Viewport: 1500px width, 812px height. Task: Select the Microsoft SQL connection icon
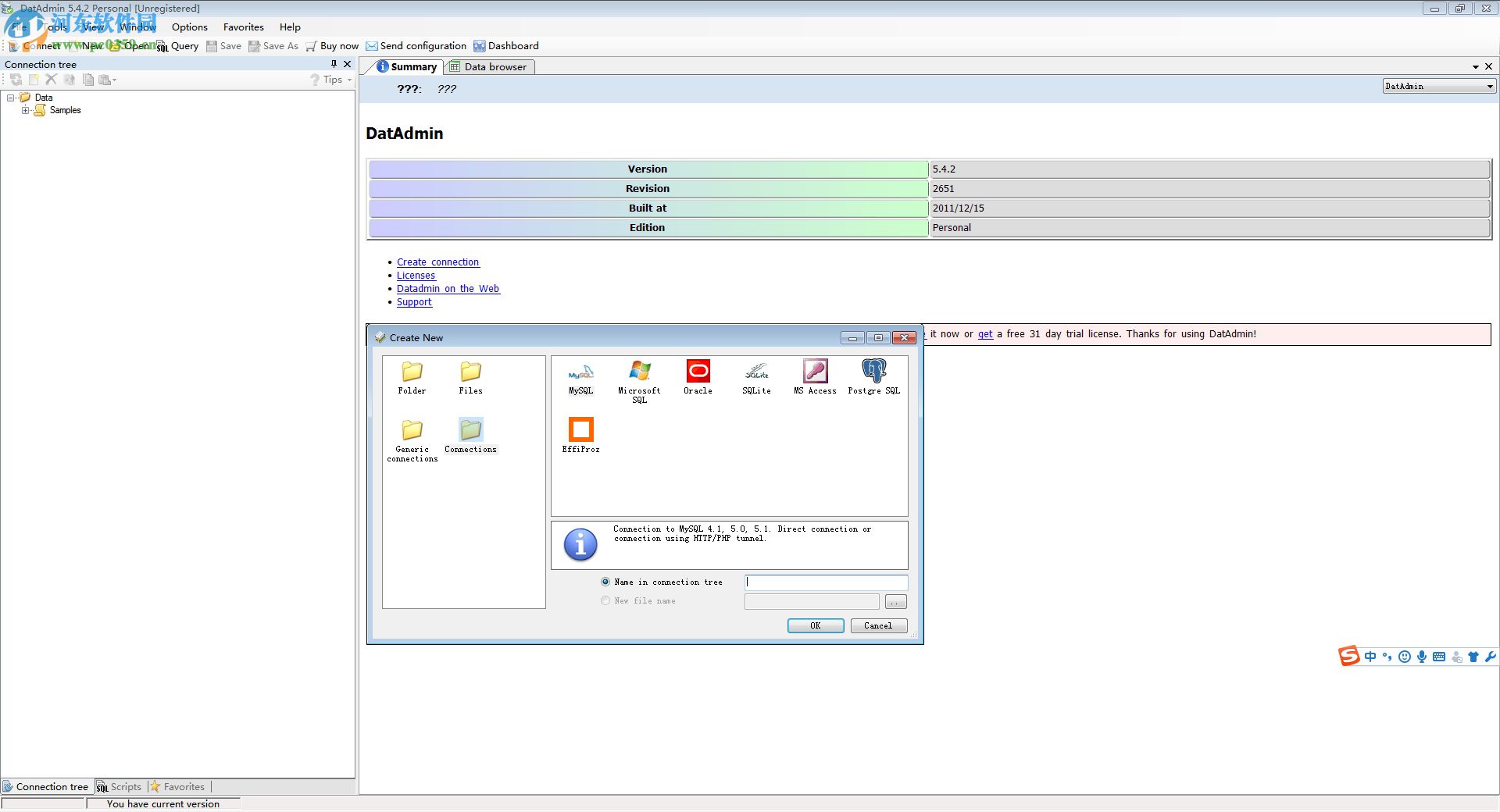[639, 381]
